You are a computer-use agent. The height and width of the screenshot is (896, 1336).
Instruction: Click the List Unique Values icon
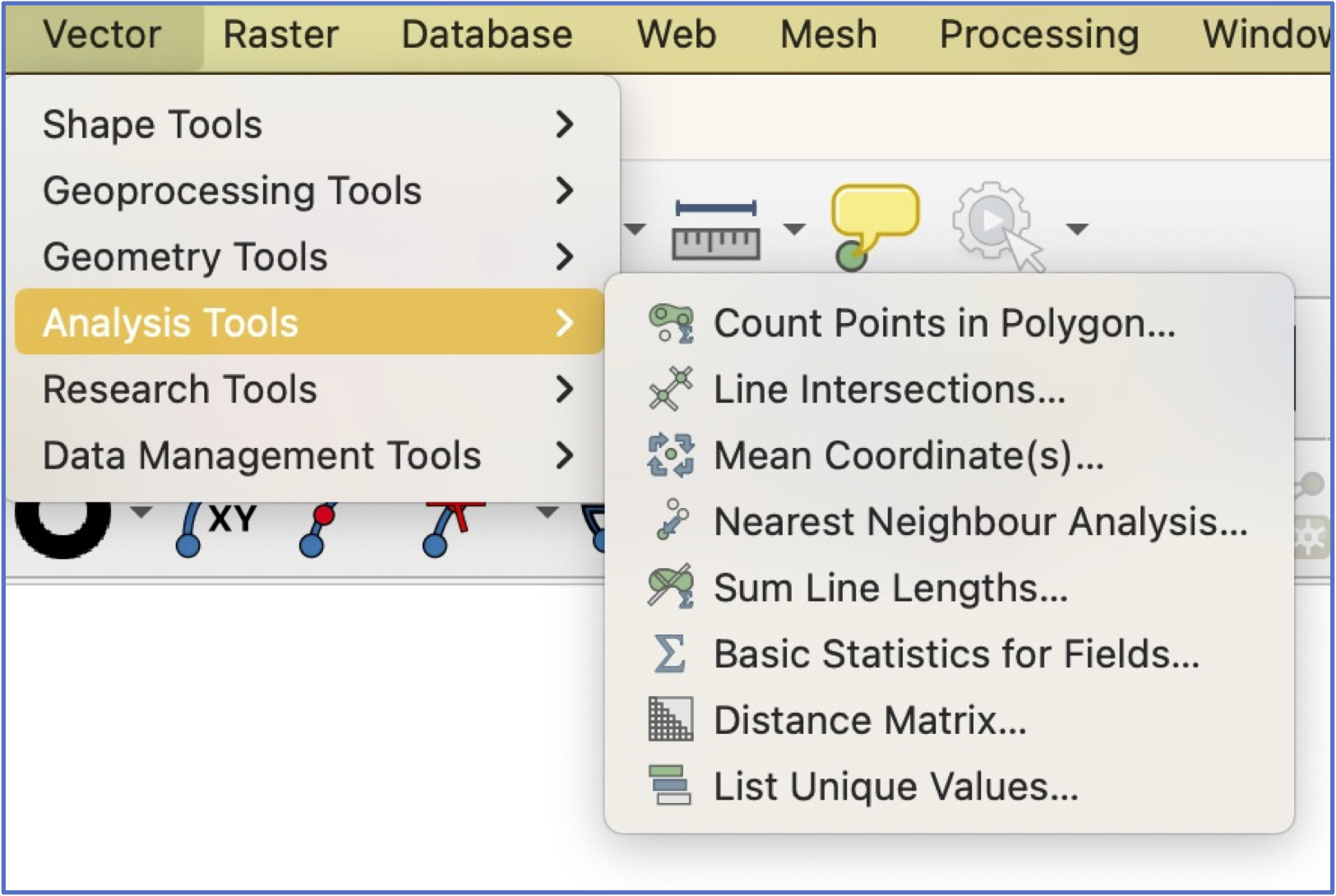tap(670, 786)
